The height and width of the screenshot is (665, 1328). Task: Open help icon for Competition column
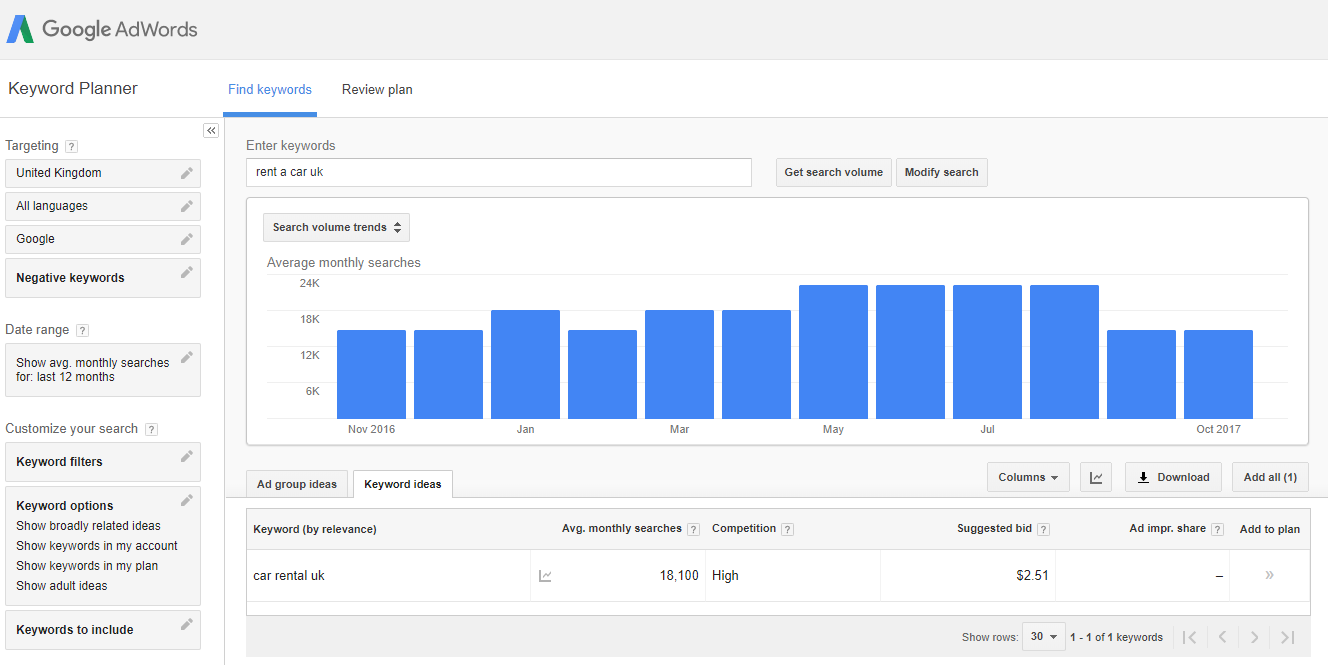(x=787, y=530)
